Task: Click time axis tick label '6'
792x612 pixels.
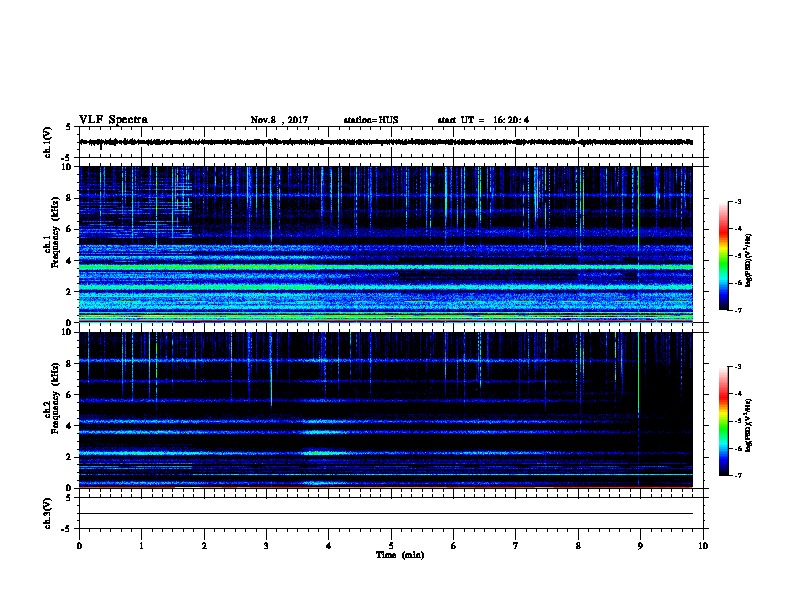Action: (454, 545)
